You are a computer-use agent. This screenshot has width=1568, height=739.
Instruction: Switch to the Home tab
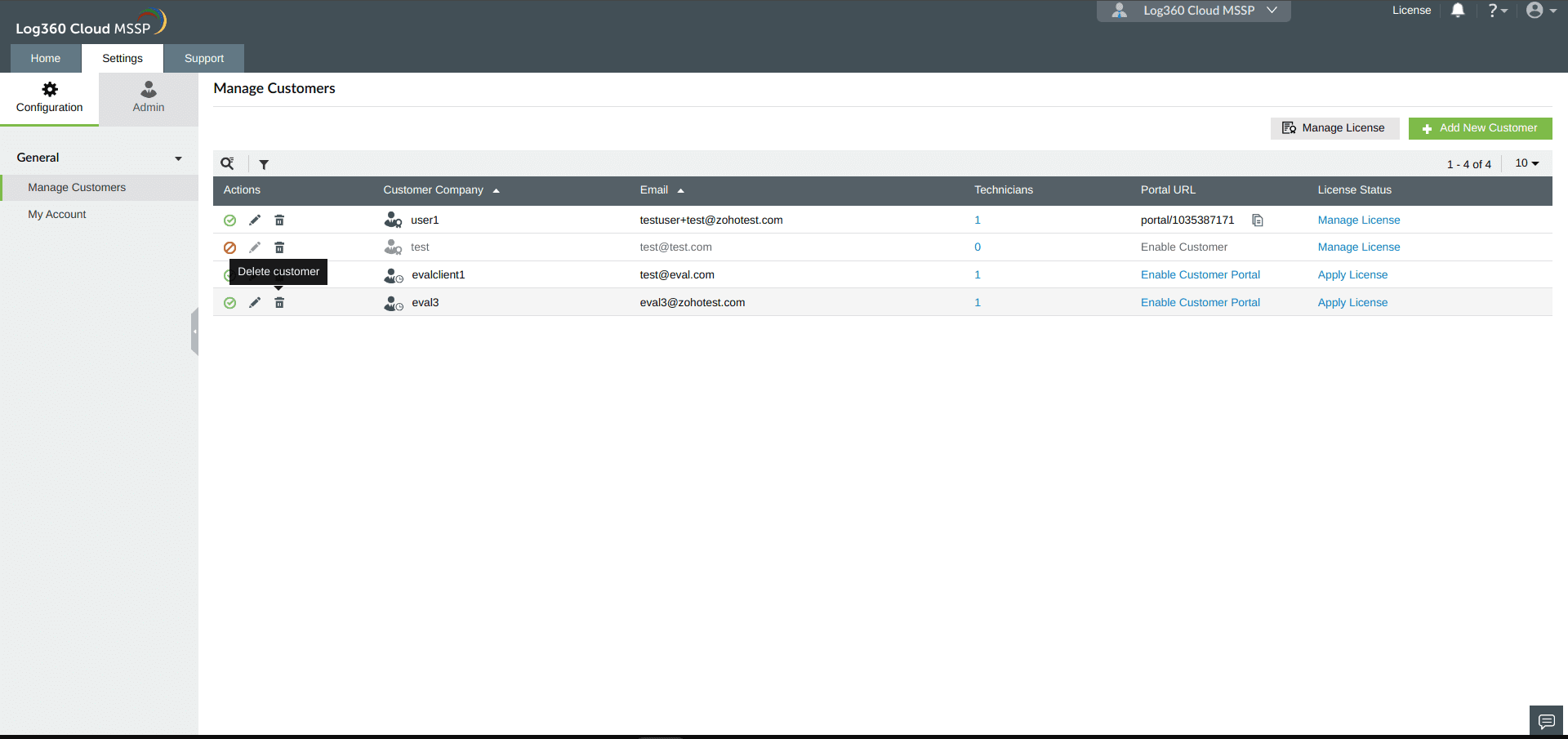[46, 58]
